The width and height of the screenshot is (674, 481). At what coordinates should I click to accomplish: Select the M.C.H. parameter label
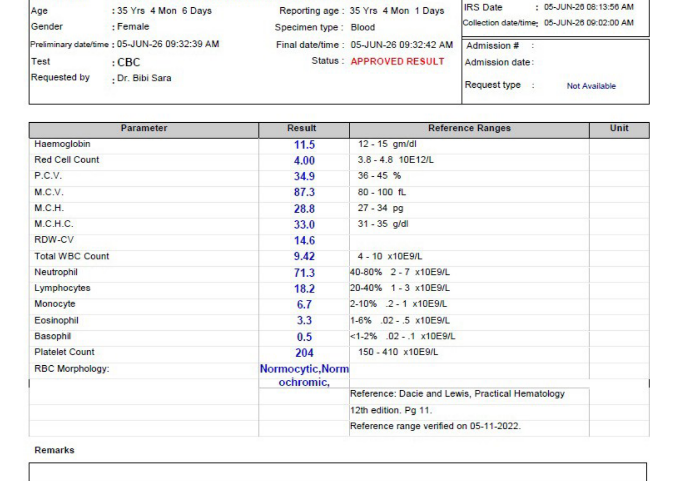49,208
